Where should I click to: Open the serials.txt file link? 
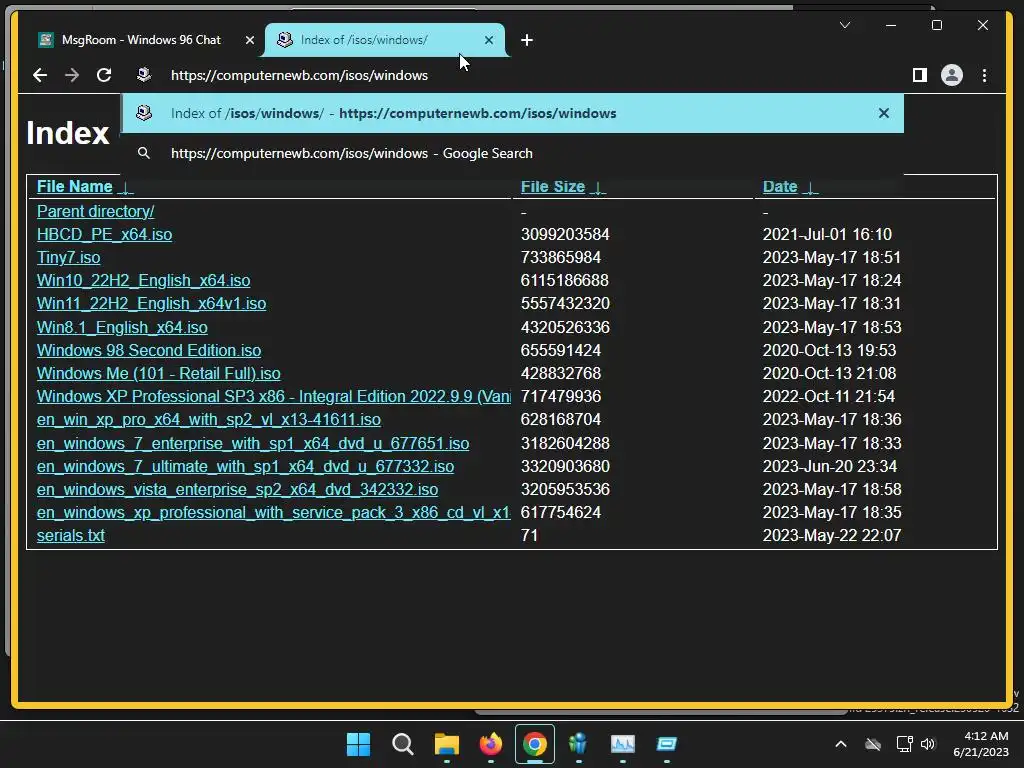(71, 536)
